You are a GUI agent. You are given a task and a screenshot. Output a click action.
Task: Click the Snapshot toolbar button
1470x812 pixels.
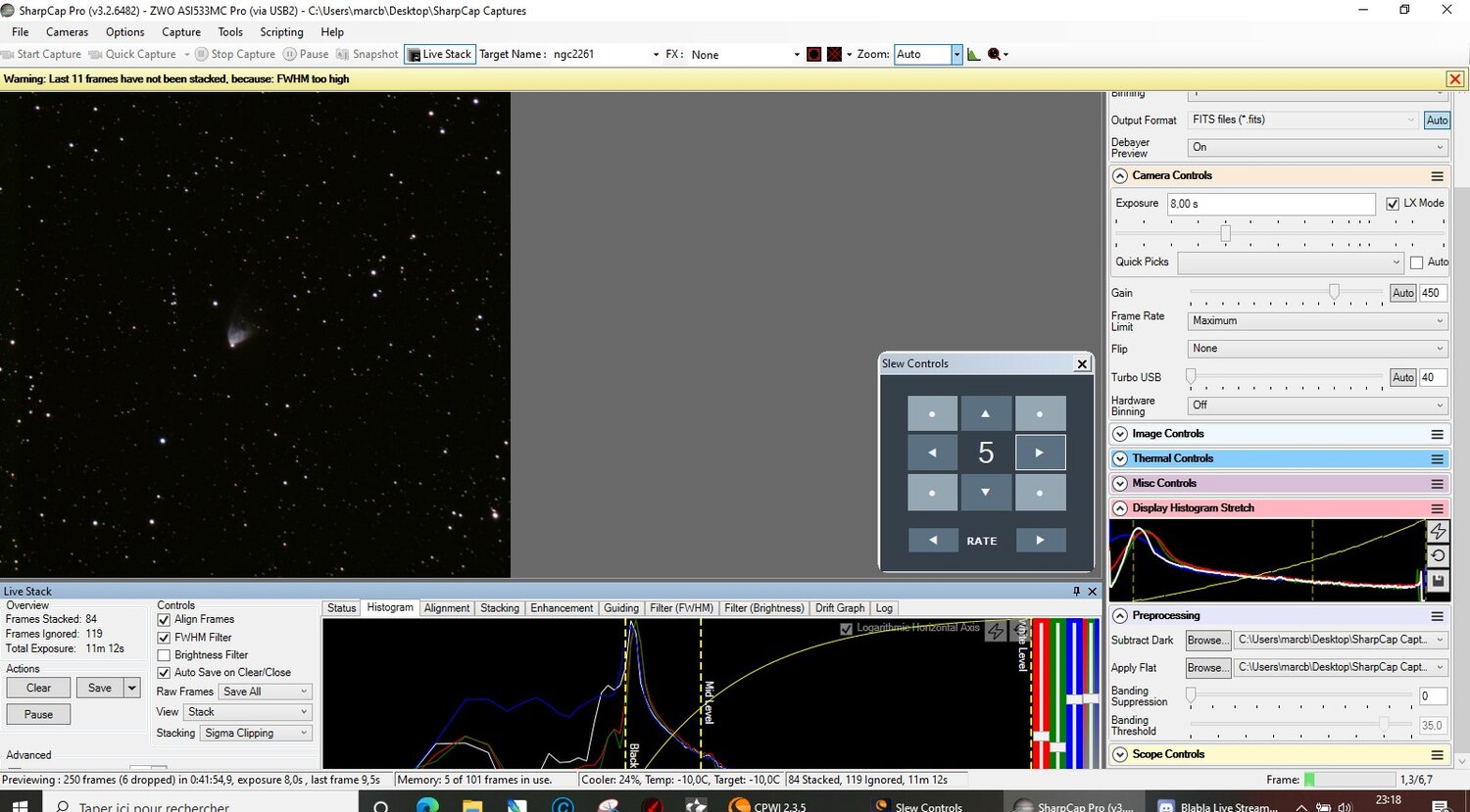point(367,54)
